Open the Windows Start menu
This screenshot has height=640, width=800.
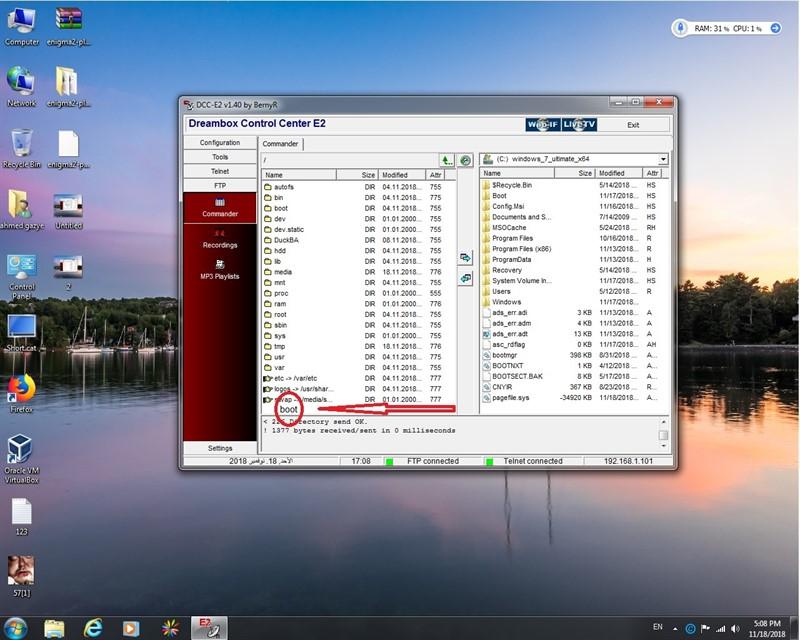(x=15, y=628)
